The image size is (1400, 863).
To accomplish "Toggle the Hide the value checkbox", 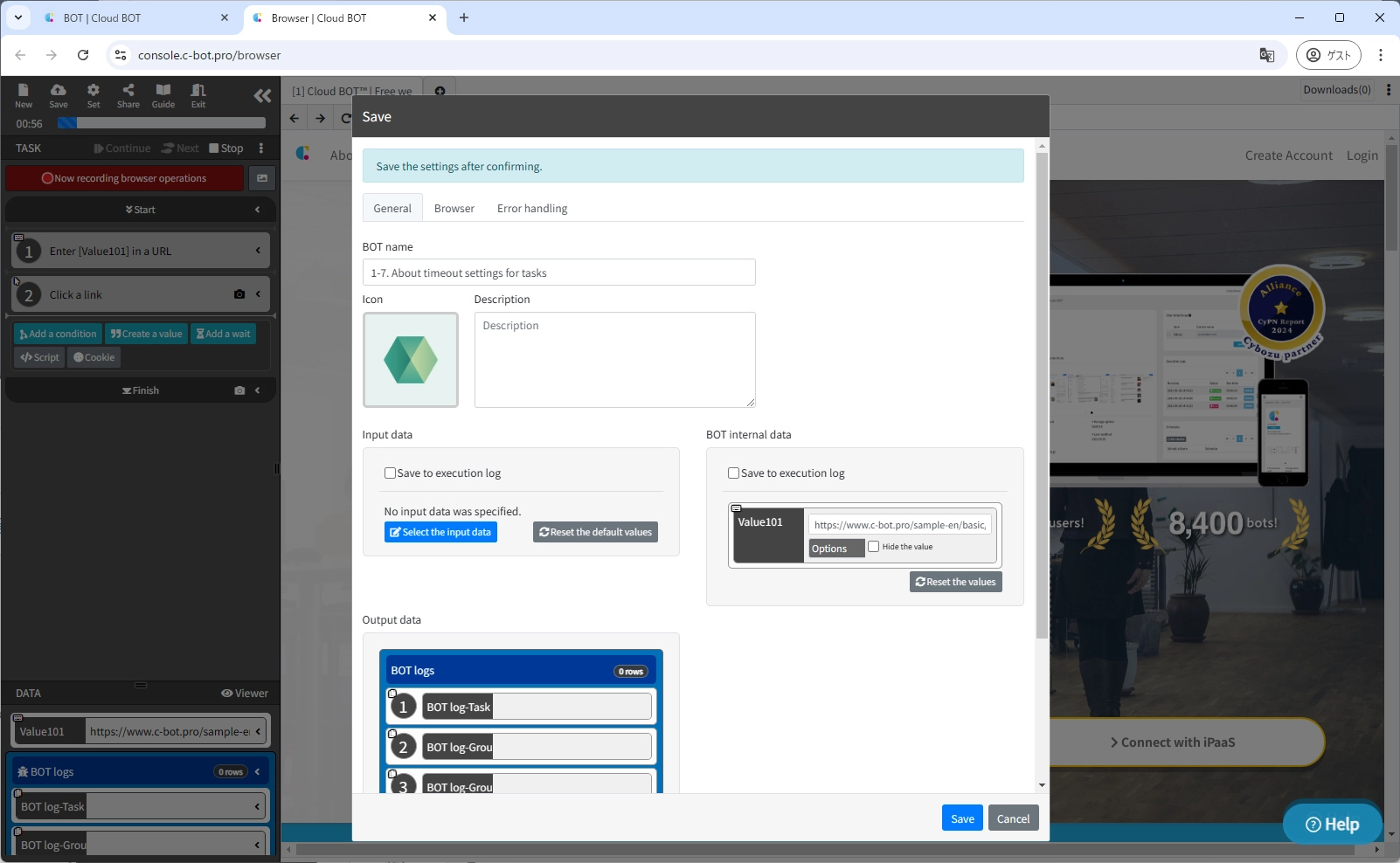I will coord(873,547).
